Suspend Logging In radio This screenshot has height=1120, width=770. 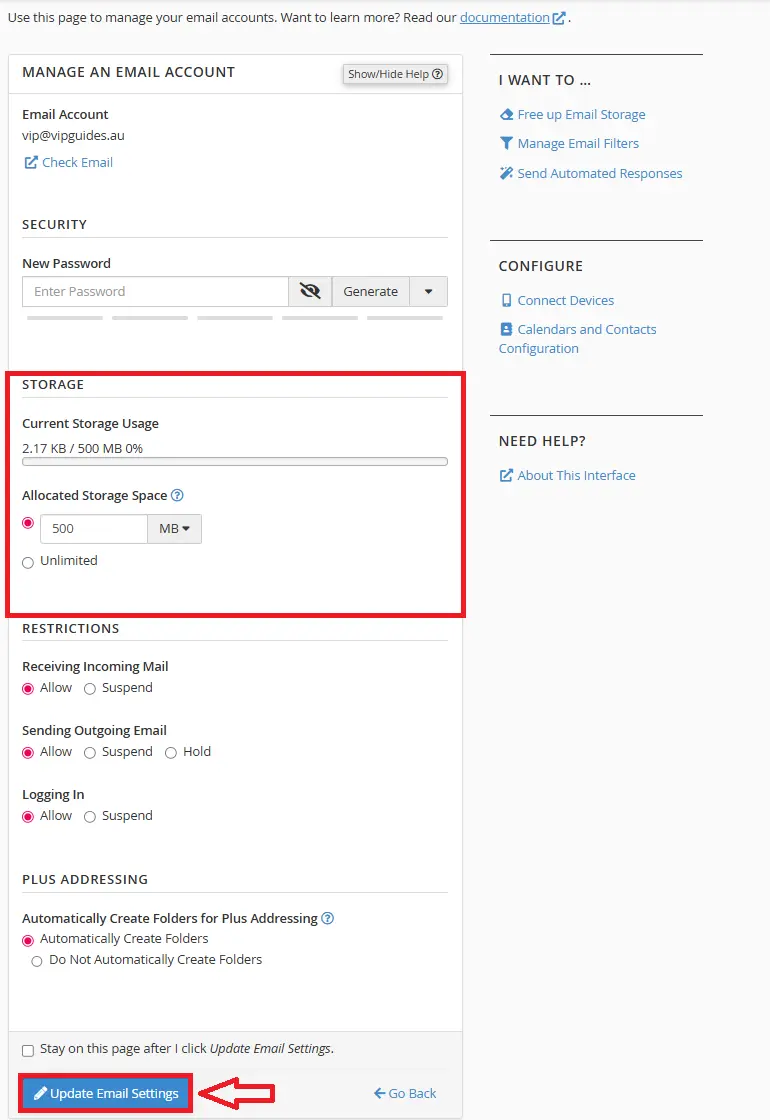coord(90,816)
